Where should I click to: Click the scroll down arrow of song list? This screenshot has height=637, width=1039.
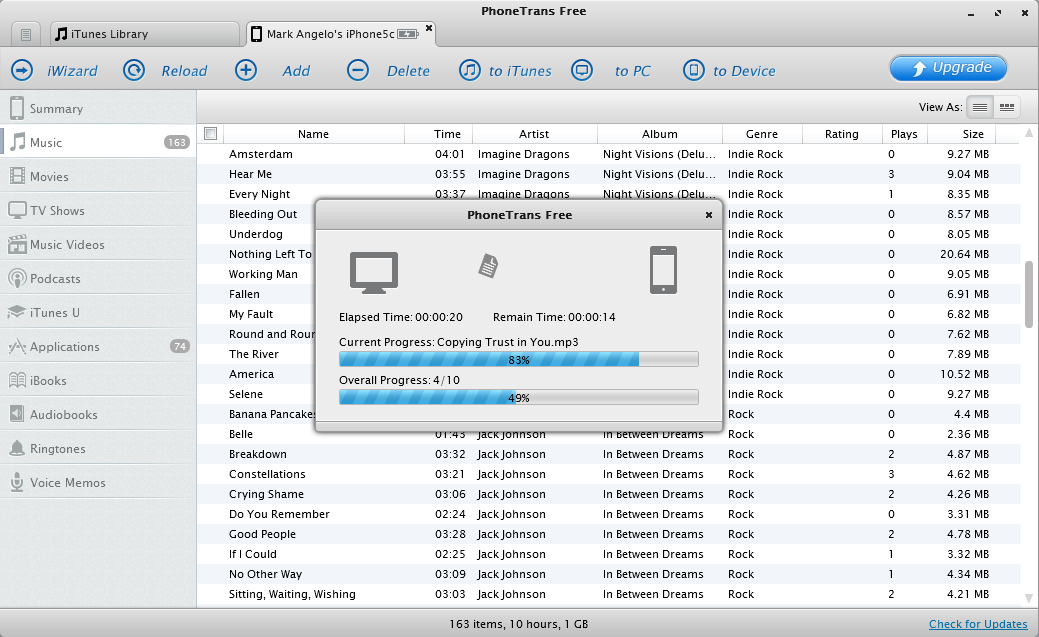1028,598
